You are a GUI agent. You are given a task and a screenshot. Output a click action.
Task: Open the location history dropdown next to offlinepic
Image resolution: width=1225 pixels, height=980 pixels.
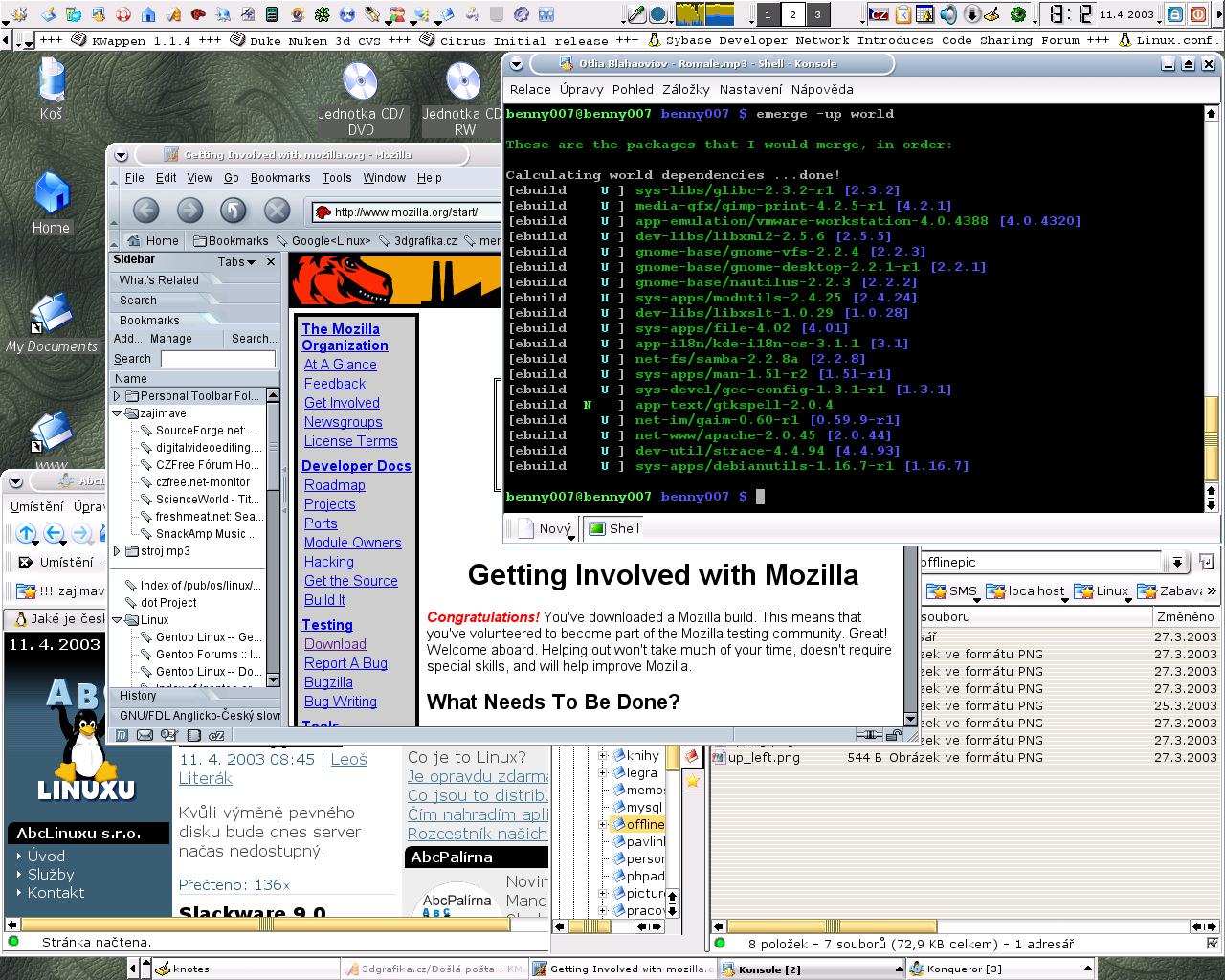pos(1177,563)
